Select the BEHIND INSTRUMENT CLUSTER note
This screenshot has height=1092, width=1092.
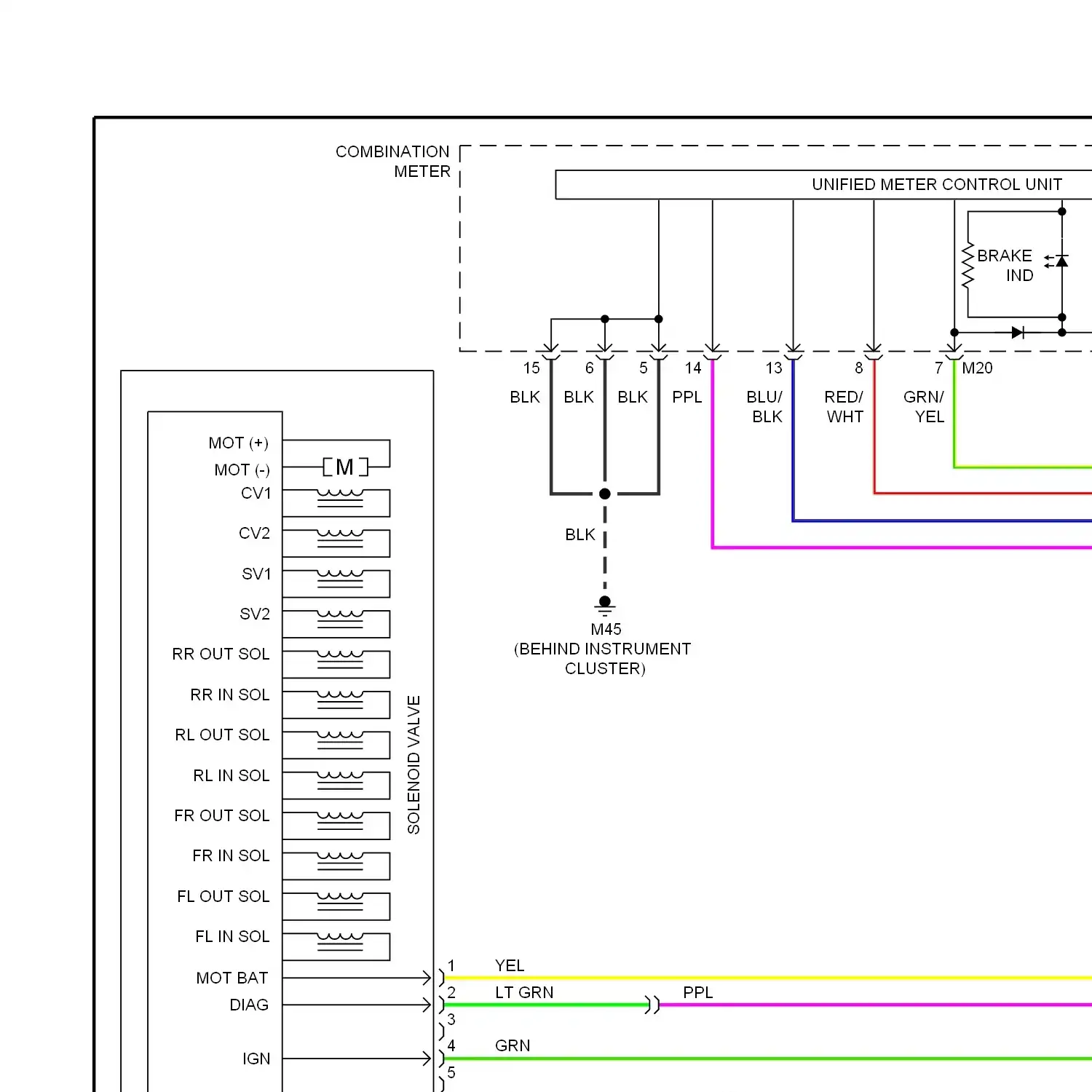click(603, 659)
